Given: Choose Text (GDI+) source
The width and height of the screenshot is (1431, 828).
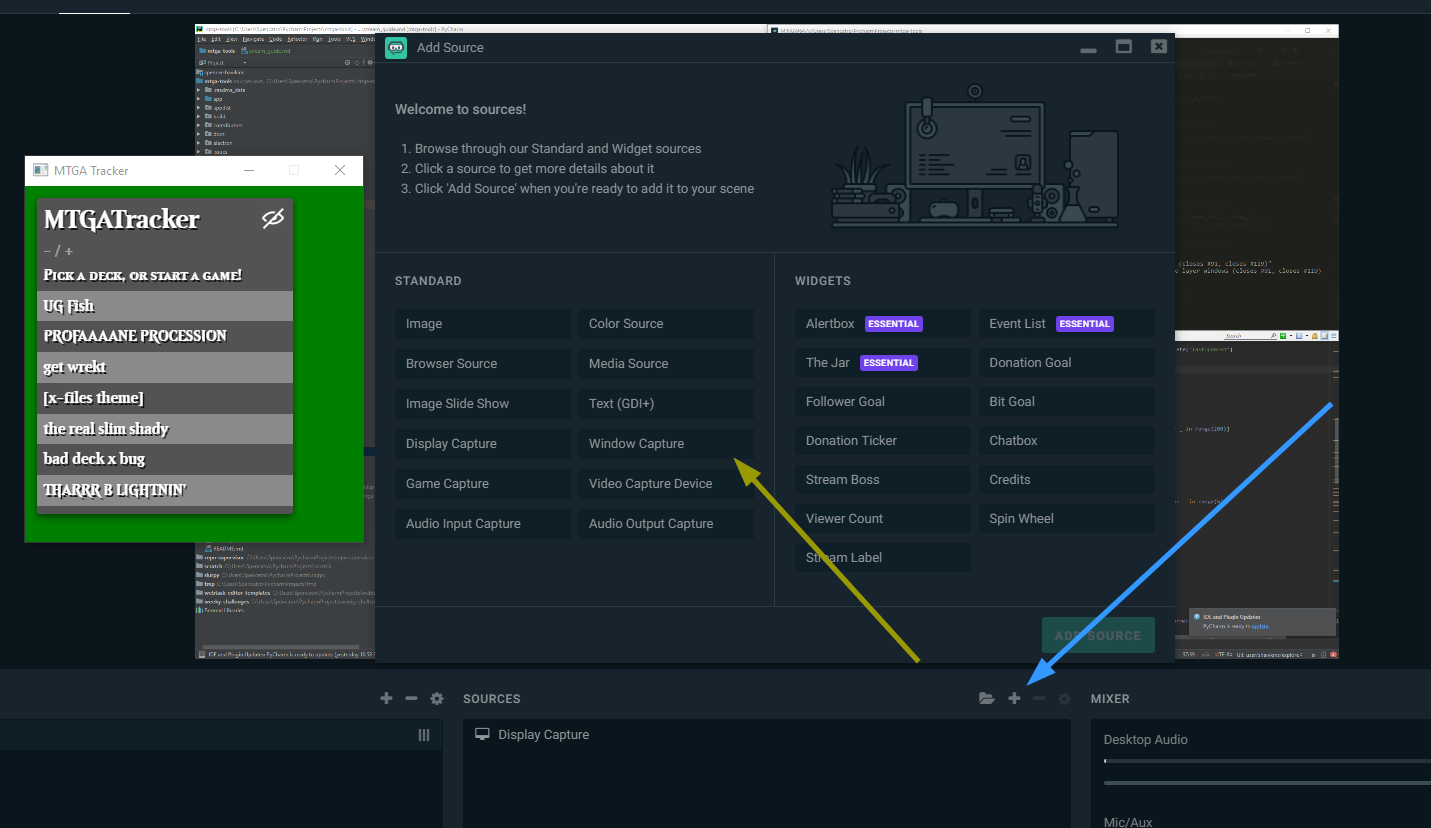Looking at the screenshot, I should point(665,404).
